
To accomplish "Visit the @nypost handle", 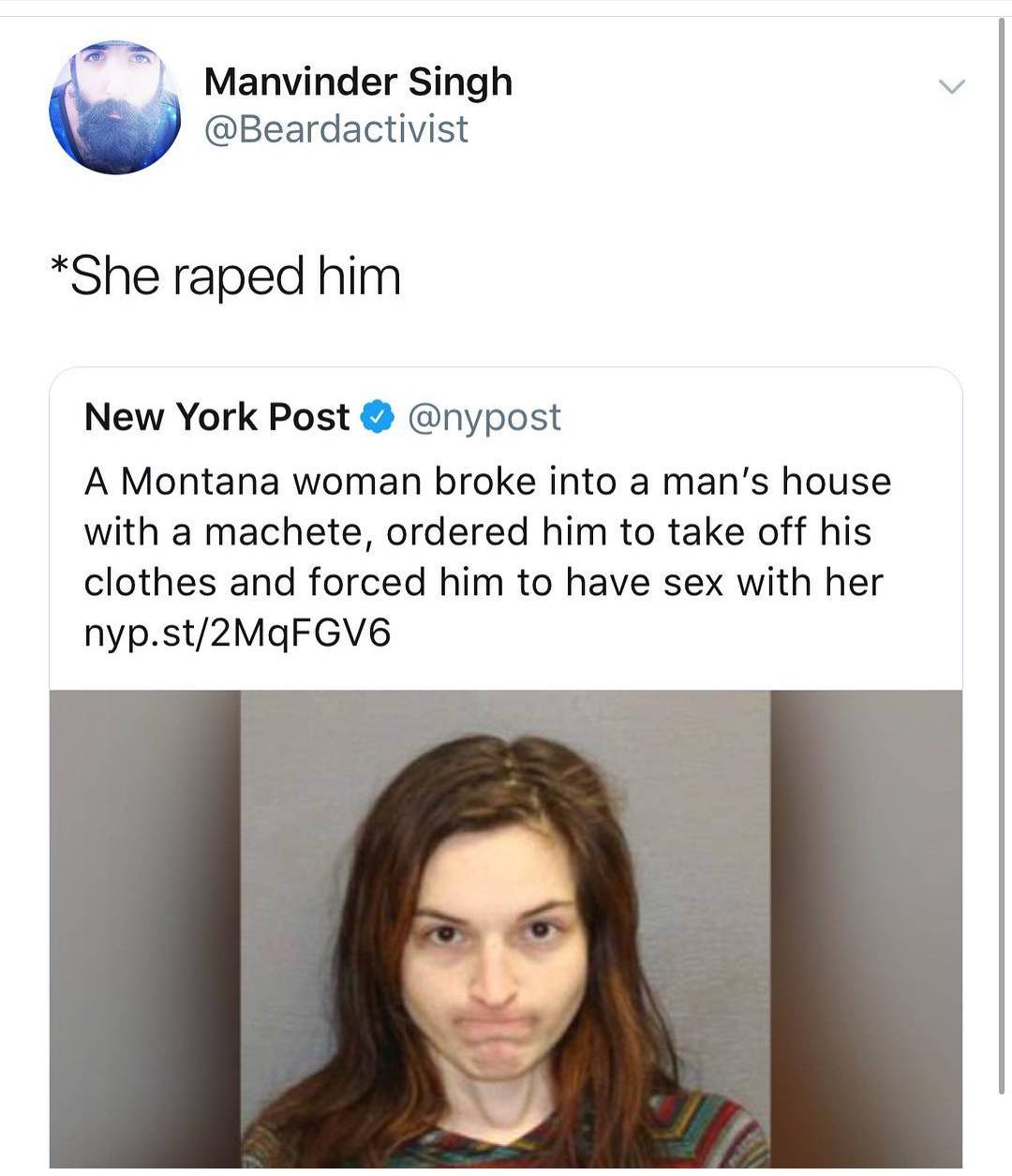I will pyautogui.click(x=484, y=417).
